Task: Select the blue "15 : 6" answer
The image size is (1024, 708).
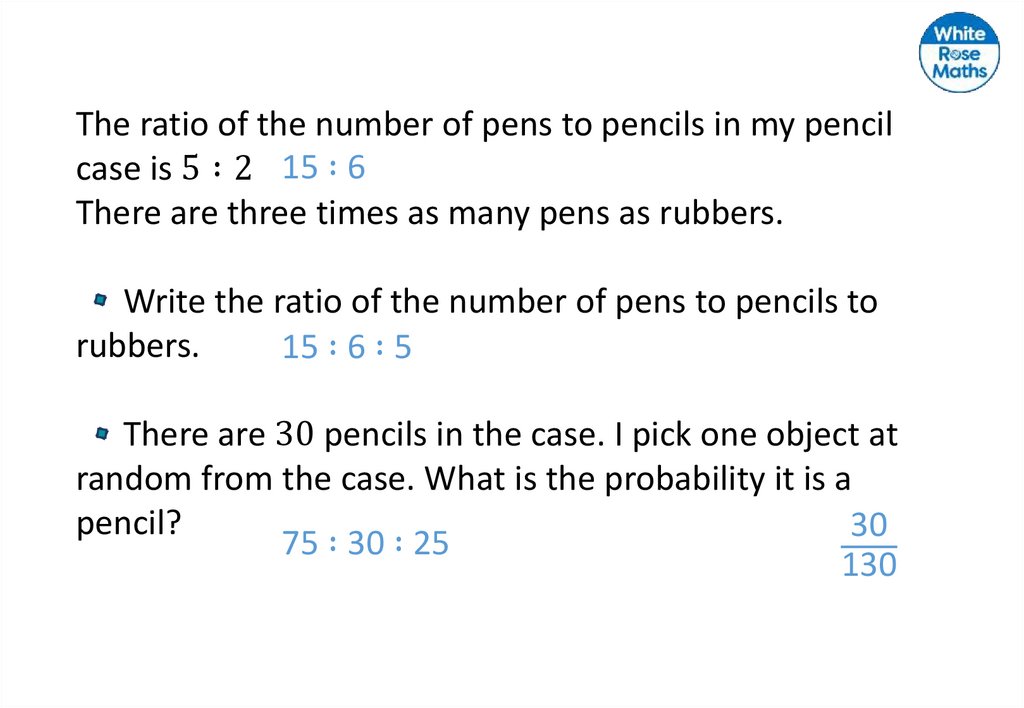Action: (x=324, y=168)
